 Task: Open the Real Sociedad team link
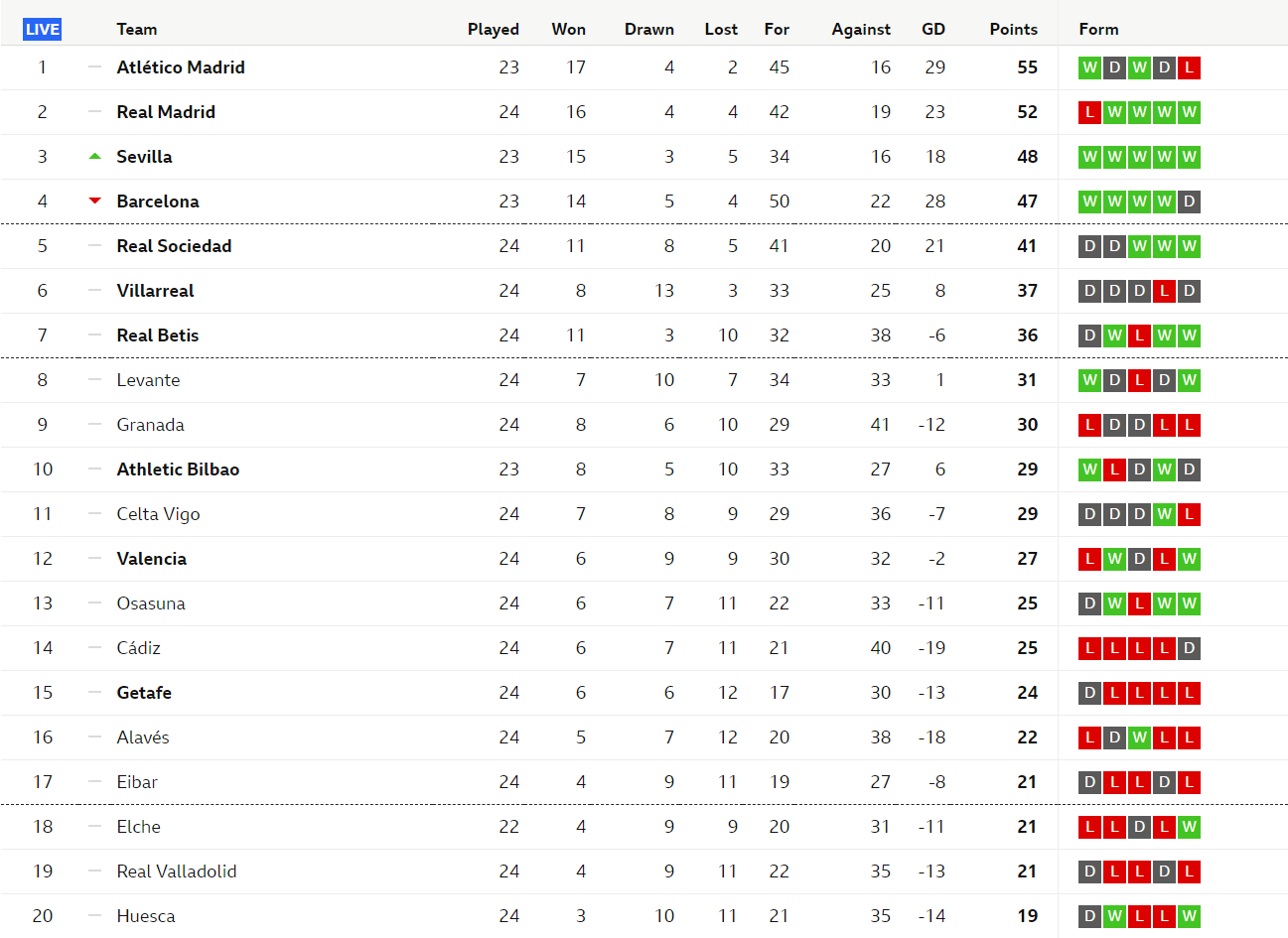(x=174, y=246)
